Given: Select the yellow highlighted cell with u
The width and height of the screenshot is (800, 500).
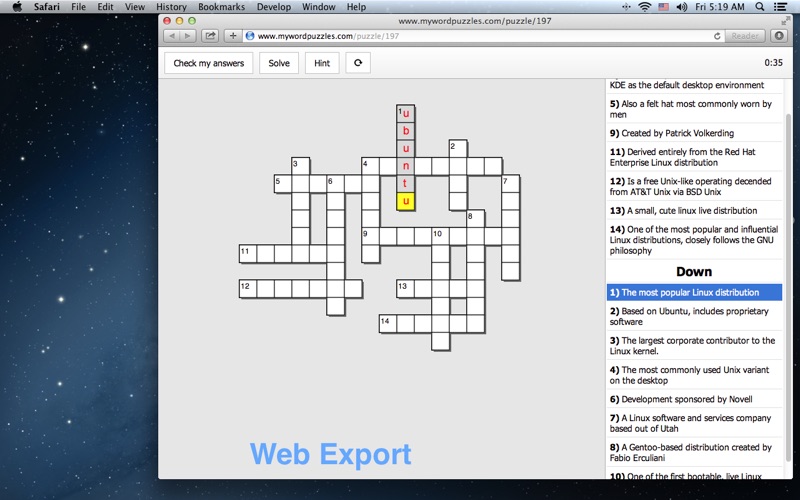Looking at the screenshot, I should tap(406, 201).
